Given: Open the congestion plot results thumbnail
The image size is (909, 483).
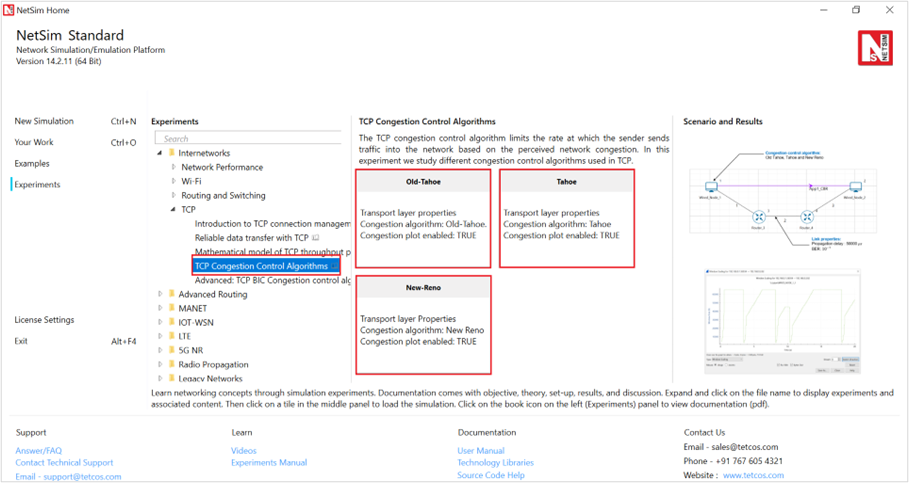Looking at the screenshot, I should tap(783, 320).
